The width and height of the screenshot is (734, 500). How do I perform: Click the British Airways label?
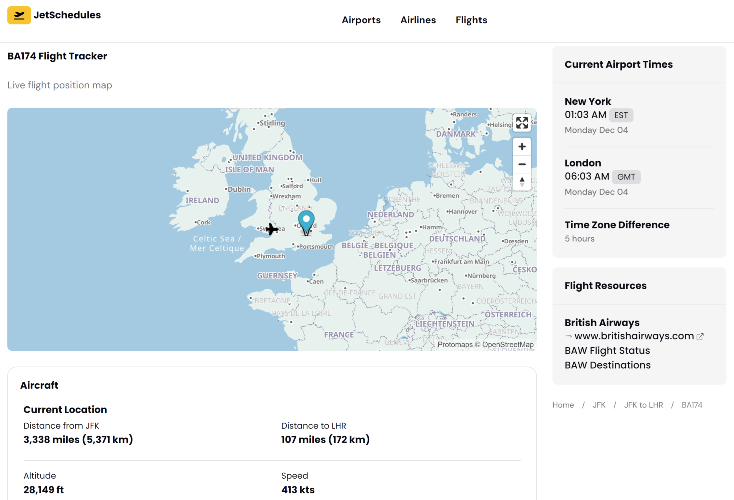pyautogui.click(x=602, y=323)
